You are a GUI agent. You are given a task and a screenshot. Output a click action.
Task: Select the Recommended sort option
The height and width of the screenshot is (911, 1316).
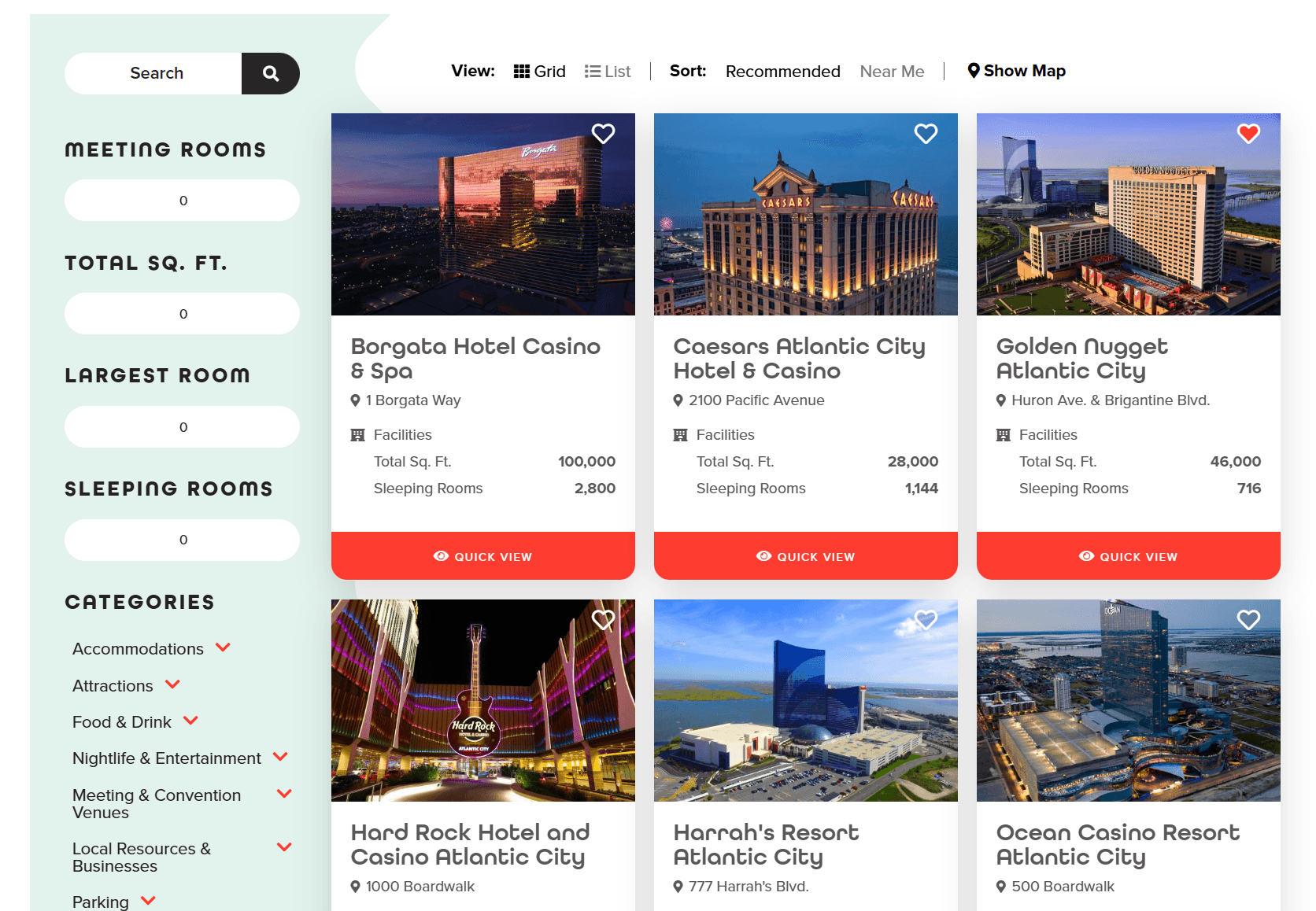pyautogui.click(x=782, y=71)
